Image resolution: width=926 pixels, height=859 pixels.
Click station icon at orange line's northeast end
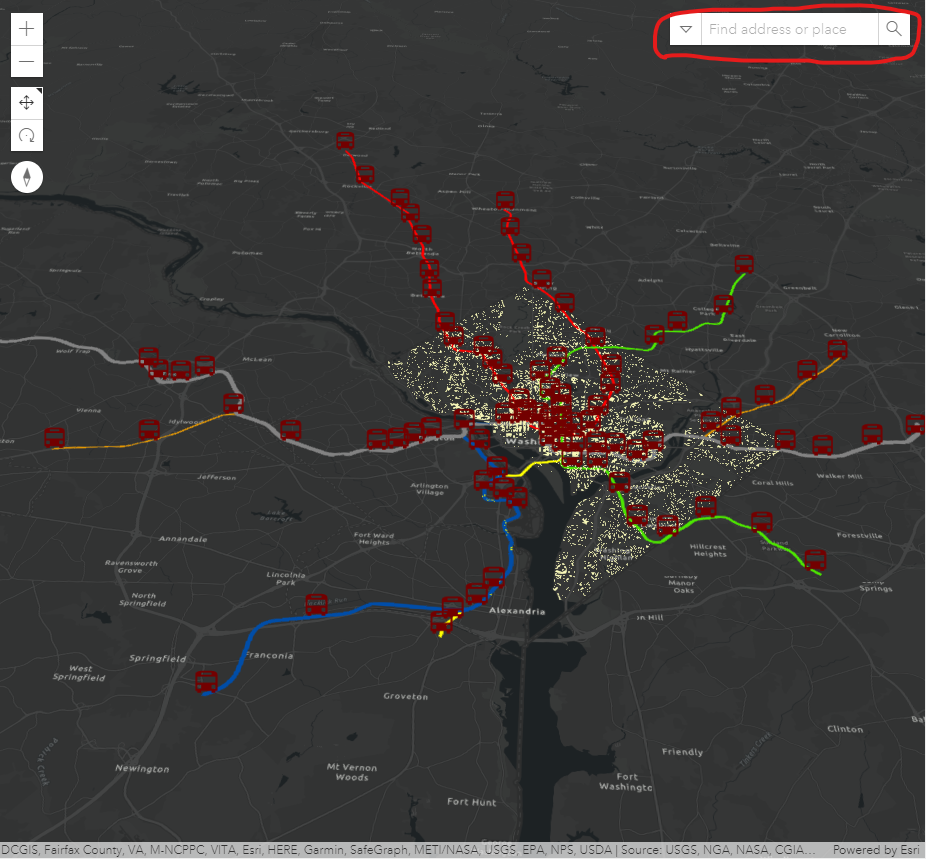[x=838, y=349]
